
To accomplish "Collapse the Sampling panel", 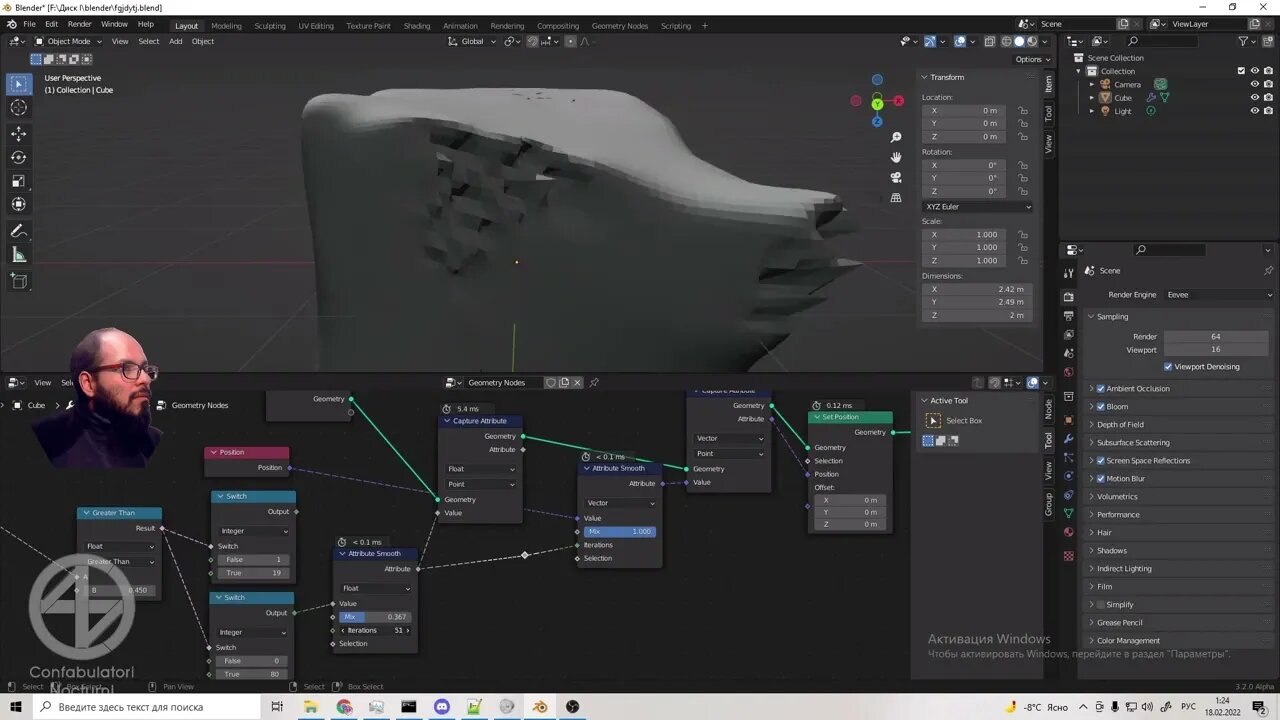I will pos(1112,317).
